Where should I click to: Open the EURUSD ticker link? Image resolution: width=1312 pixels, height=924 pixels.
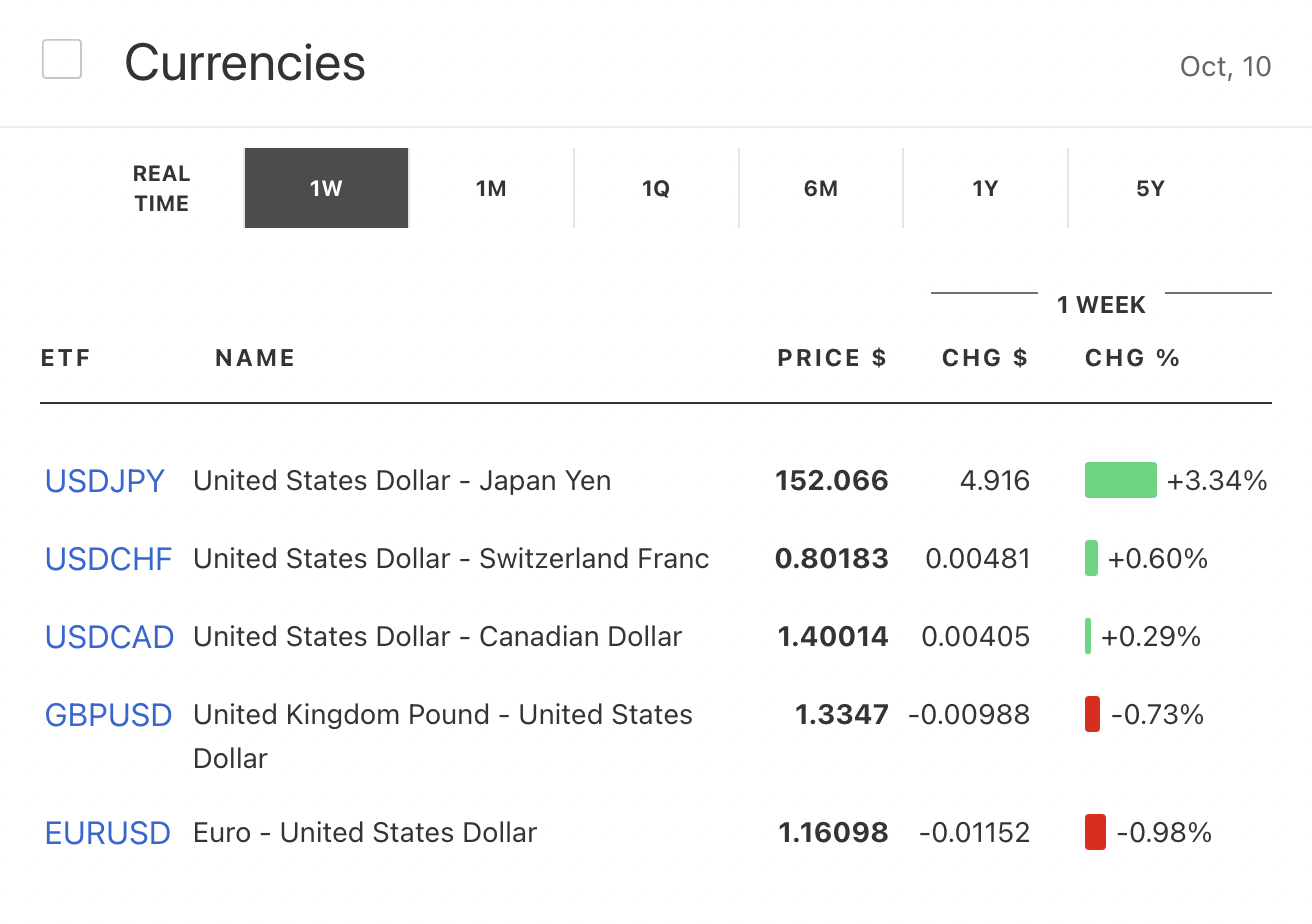tap(108, 833)
